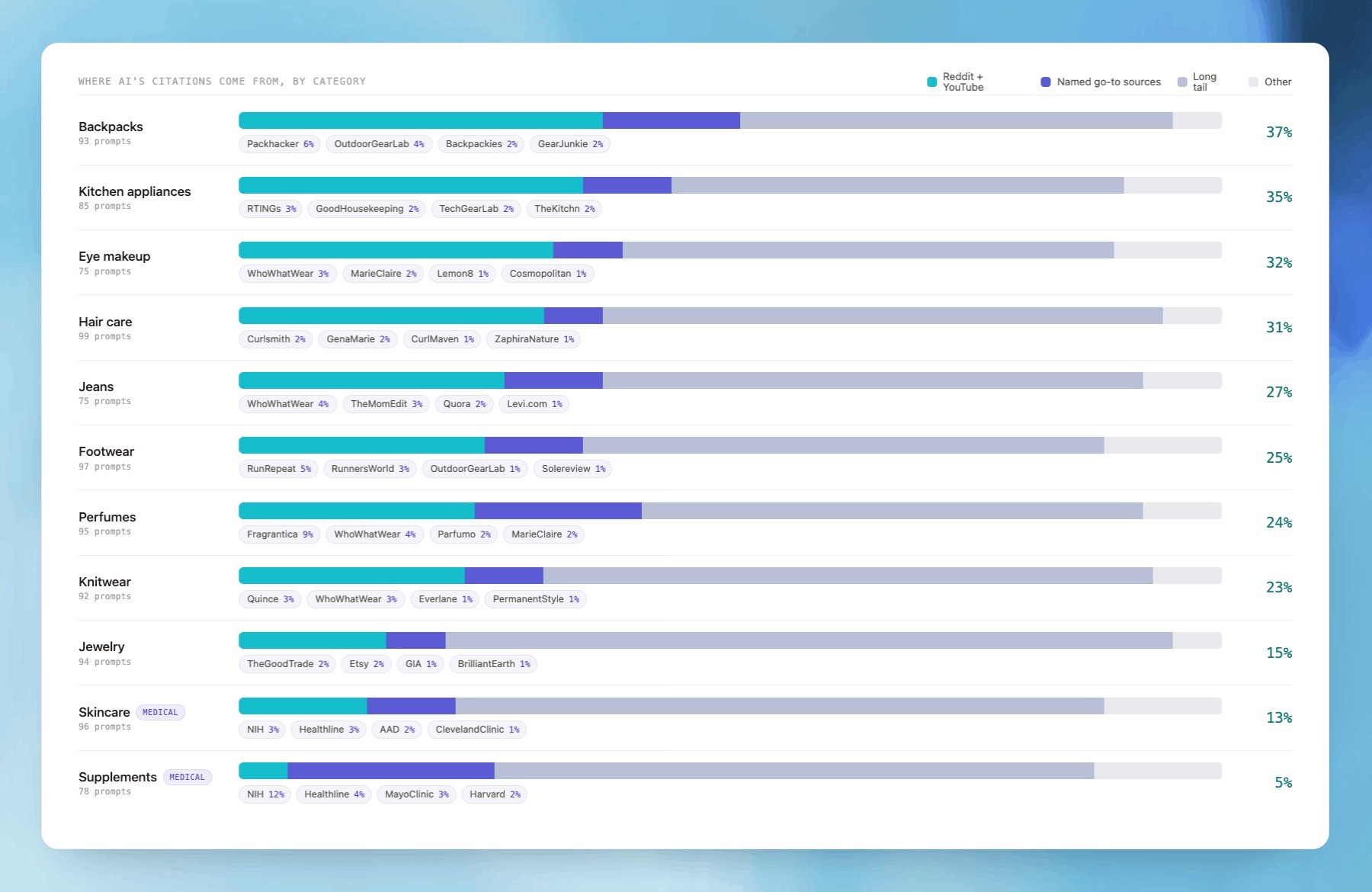This screenshot has width=1372, height=892.
Task: Select the Fragrantica 9% chip
Action: coord(280,534)
